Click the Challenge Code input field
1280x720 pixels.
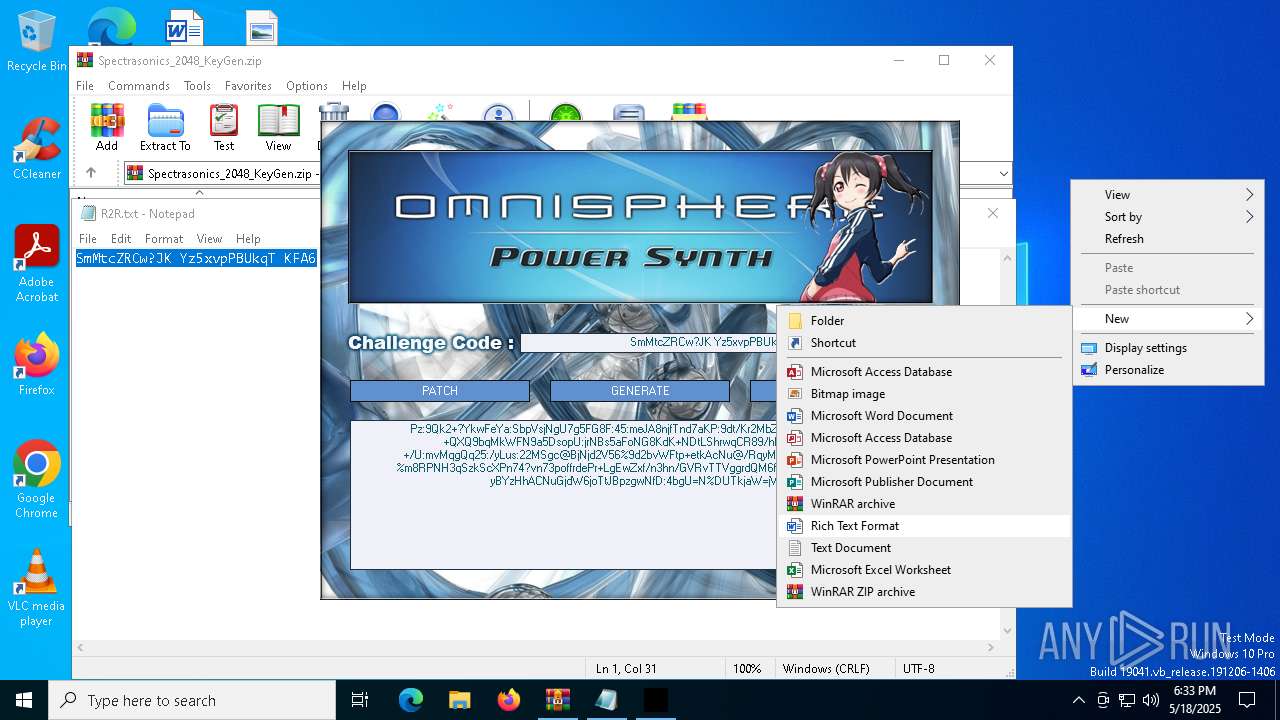(x=648, y=342)
